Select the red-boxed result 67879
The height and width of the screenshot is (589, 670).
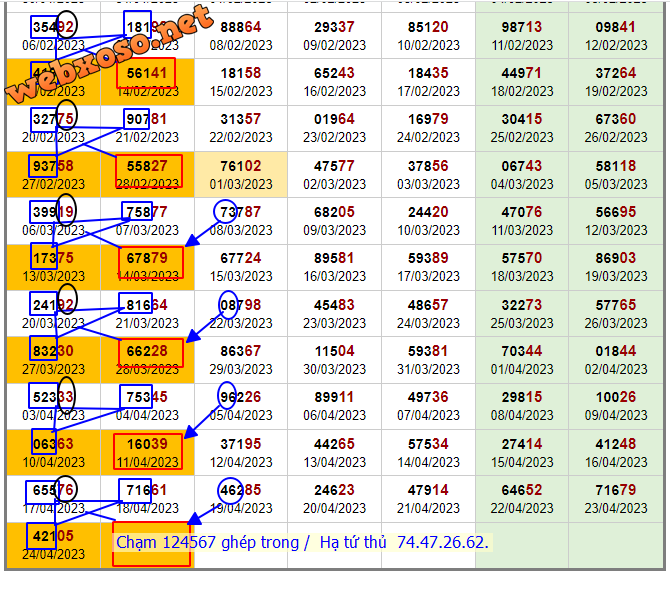click(x=148, y=259)
